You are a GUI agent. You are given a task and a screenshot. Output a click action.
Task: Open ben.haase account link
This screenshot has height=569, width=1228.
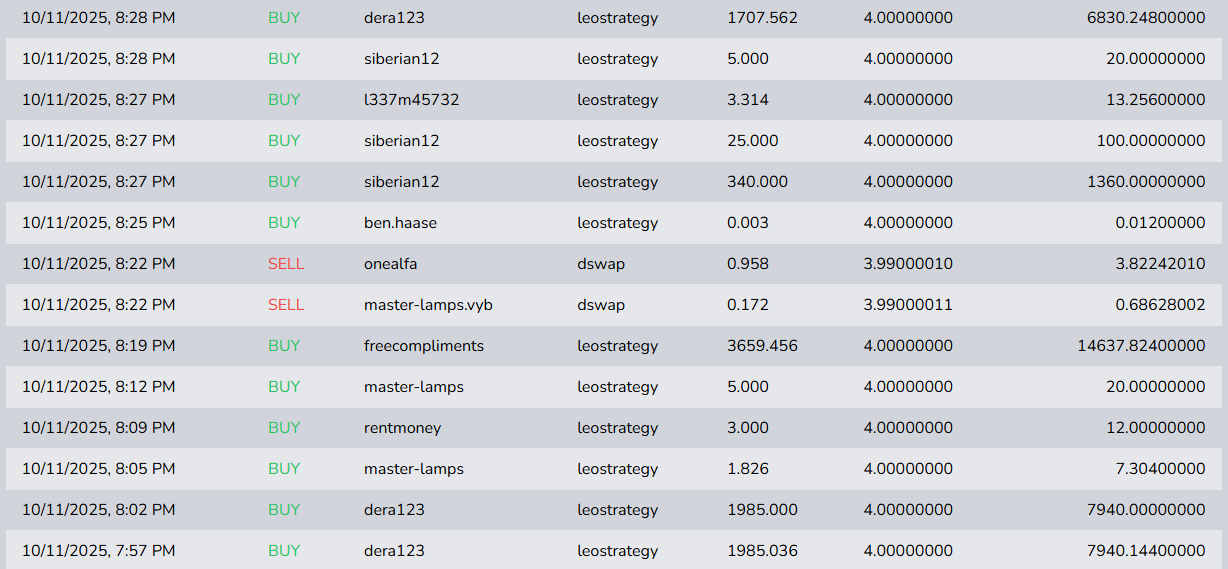point(400,223)
